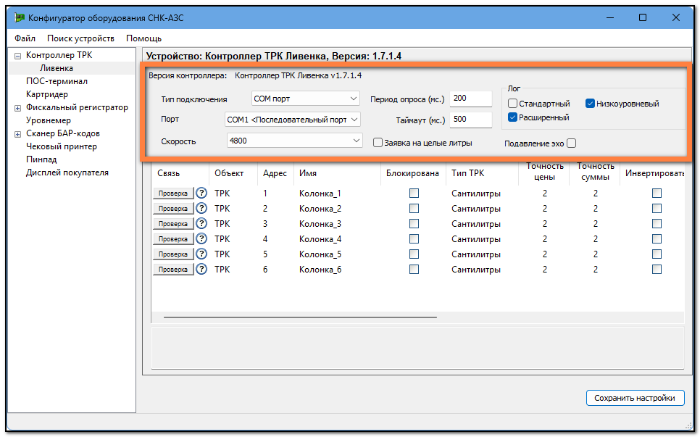Open the help icon in the Колонка_3 row

pos(201,224)
